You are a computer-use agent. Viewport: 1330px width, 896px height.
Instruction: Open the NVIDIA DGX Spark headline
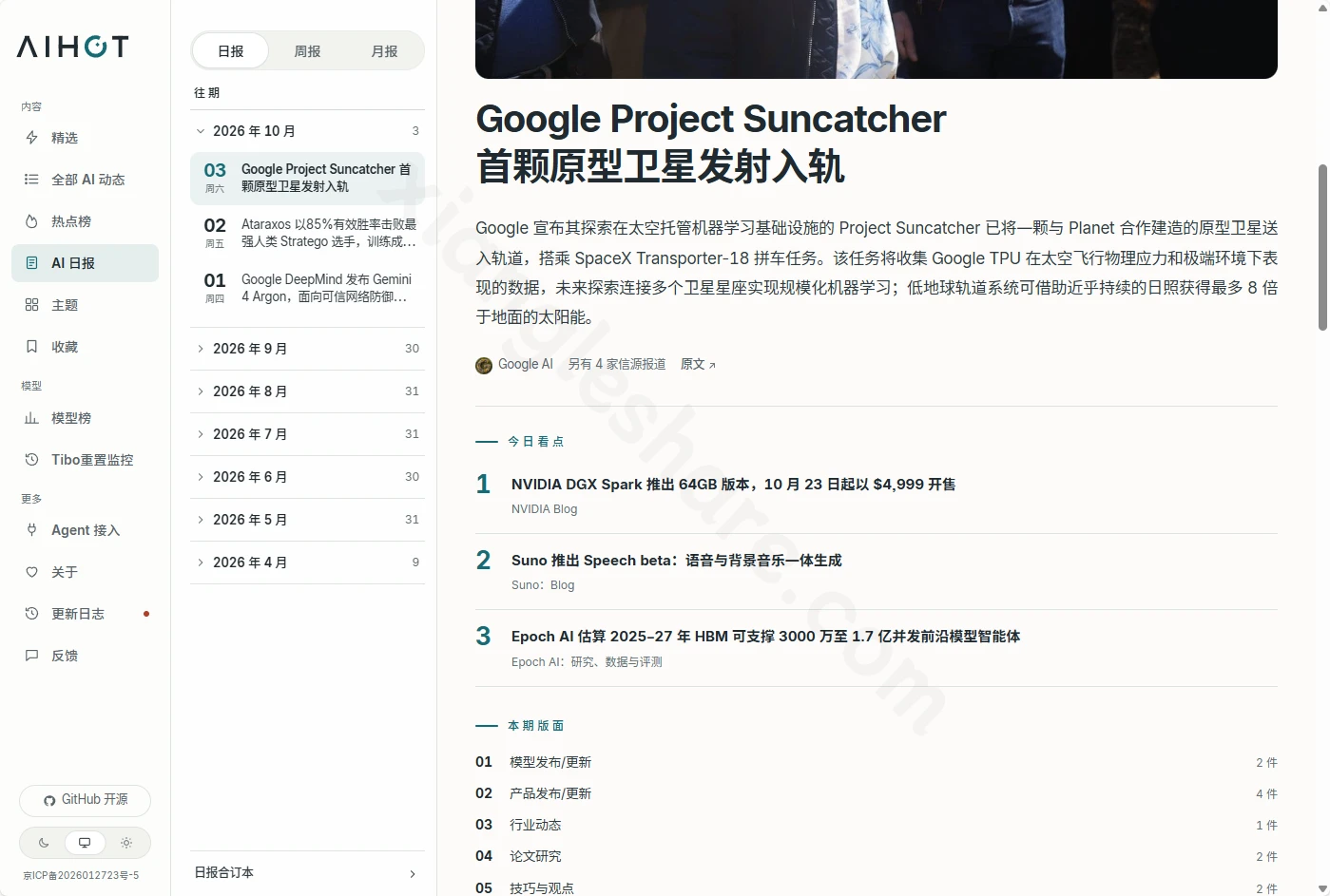733,485
